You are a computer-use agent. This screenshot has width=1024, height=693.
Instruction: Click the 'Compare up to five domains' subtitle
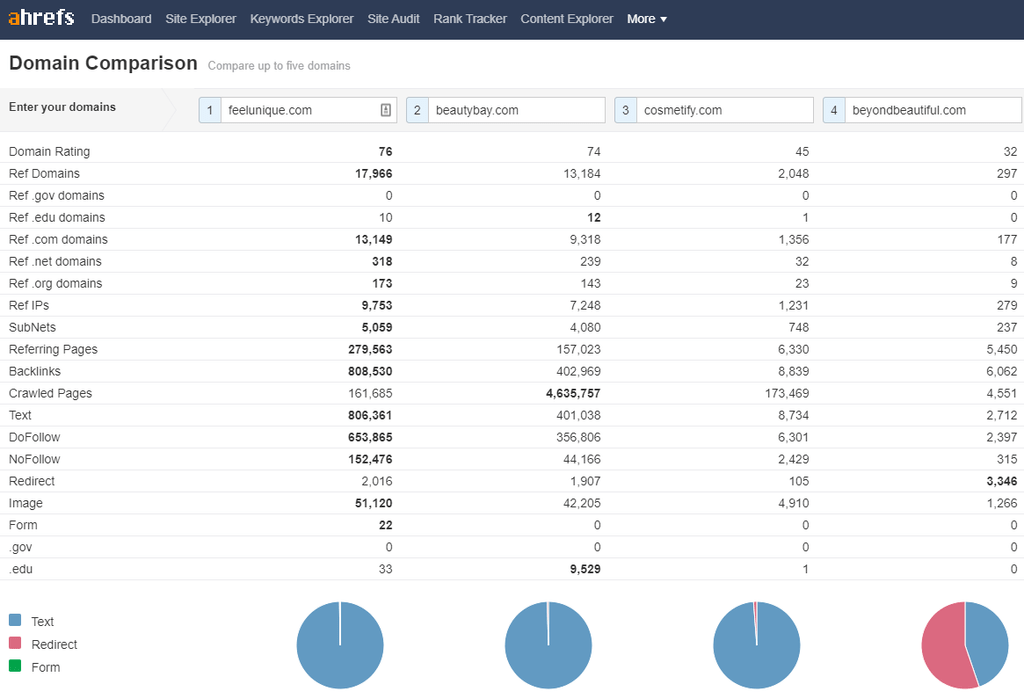(279, 65)
